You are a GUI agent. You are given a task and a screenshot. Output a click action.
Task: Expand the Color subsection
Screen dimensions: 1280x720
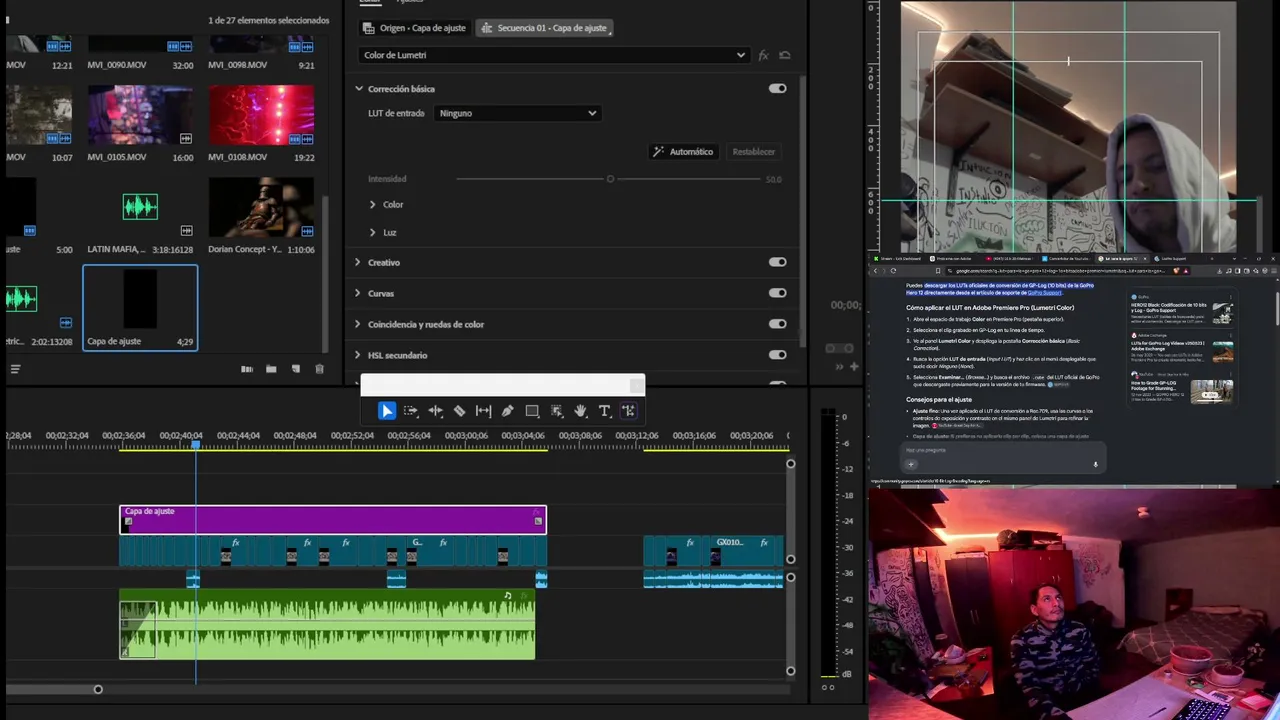372,204
